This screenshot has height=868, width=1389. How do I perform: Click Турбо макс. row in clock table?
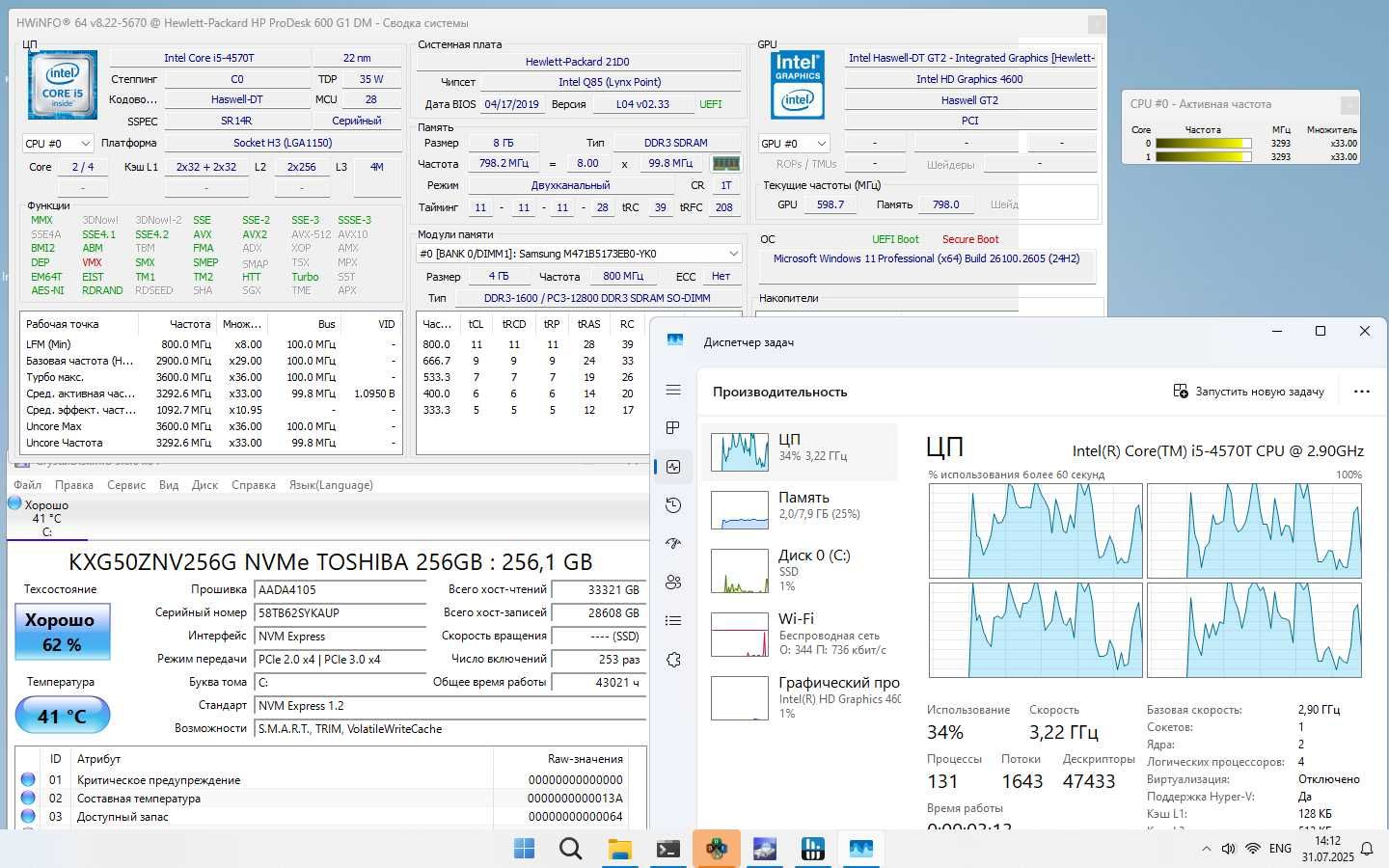tap(210, 377)
